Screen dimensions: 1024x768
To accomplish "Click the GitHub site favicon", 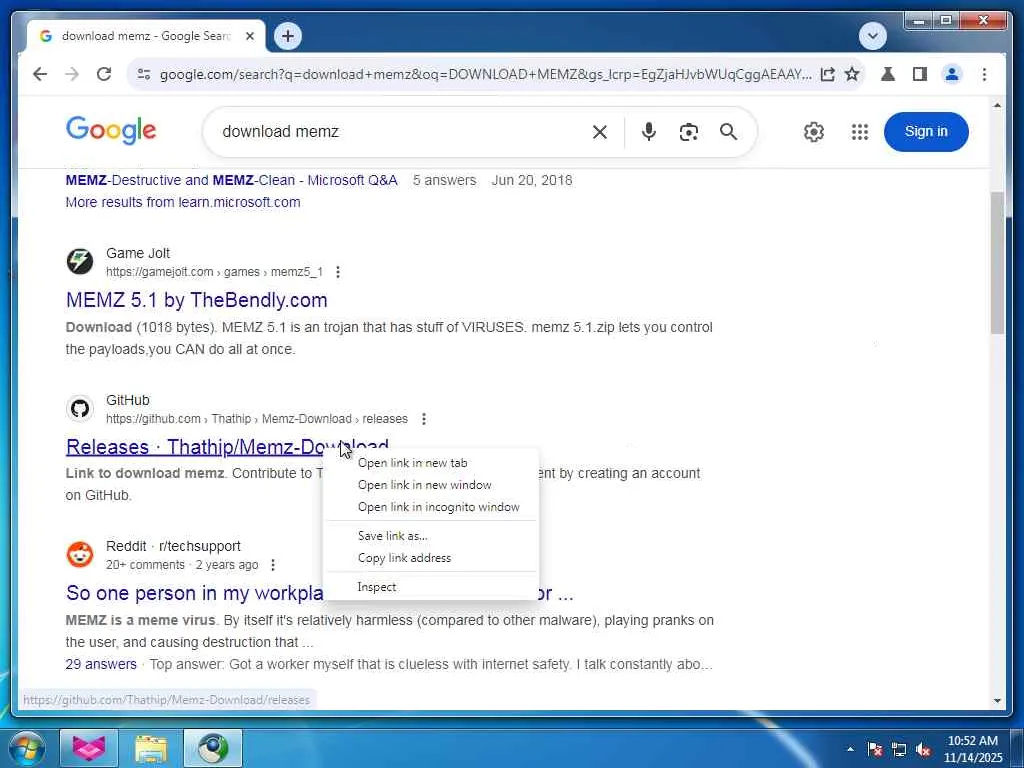I will tap(80, 409).
